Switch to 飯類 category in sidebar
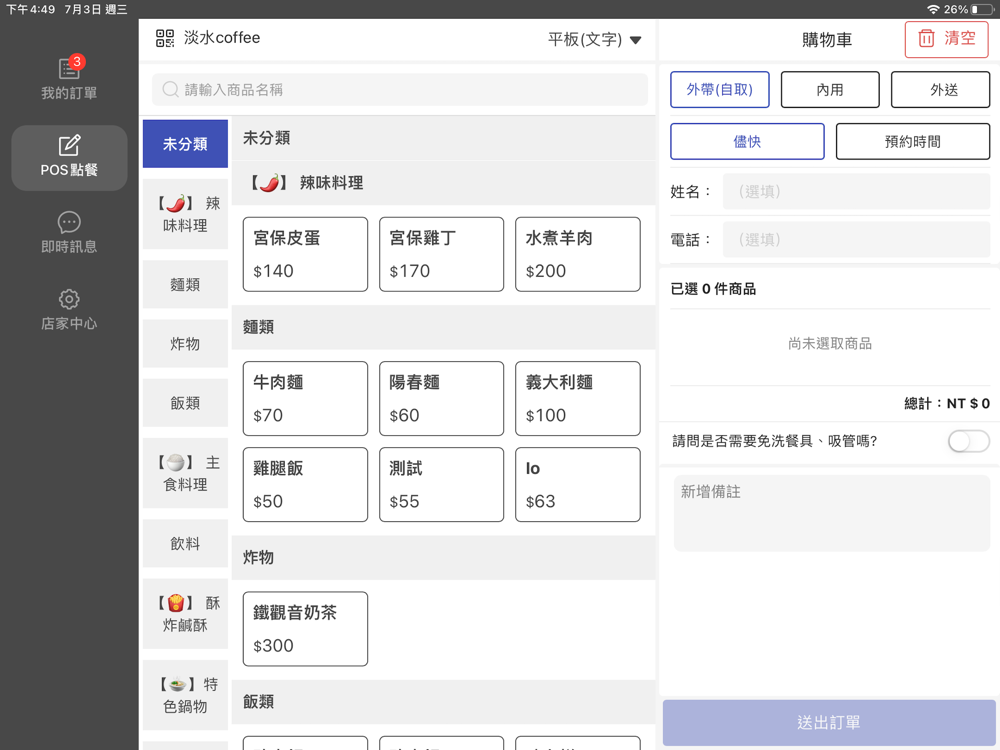 click(185, 403)
